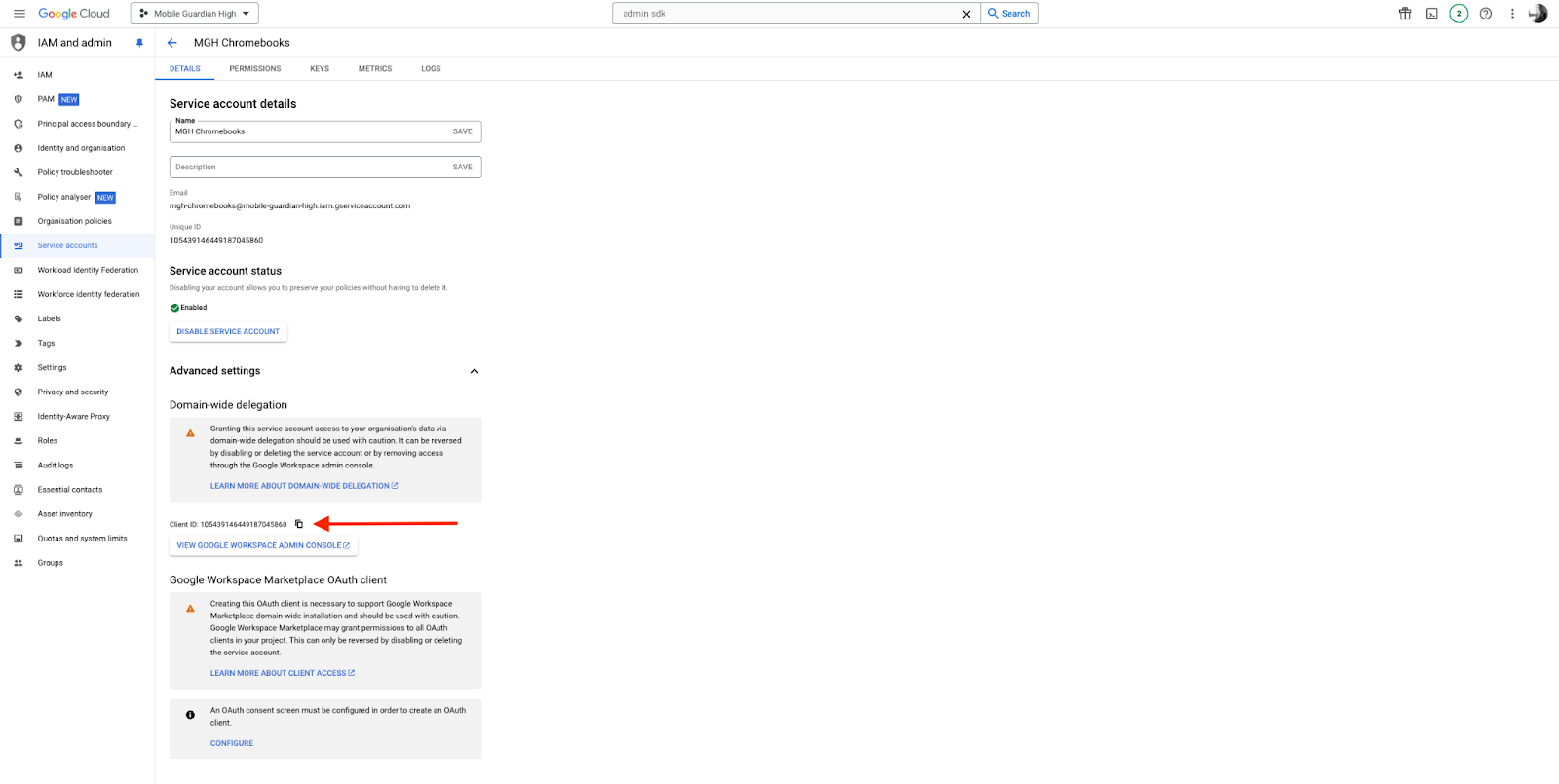Open Cloud Shell terminal icon
This screenshot has width=1559, height=784.
coord(1431,14)
